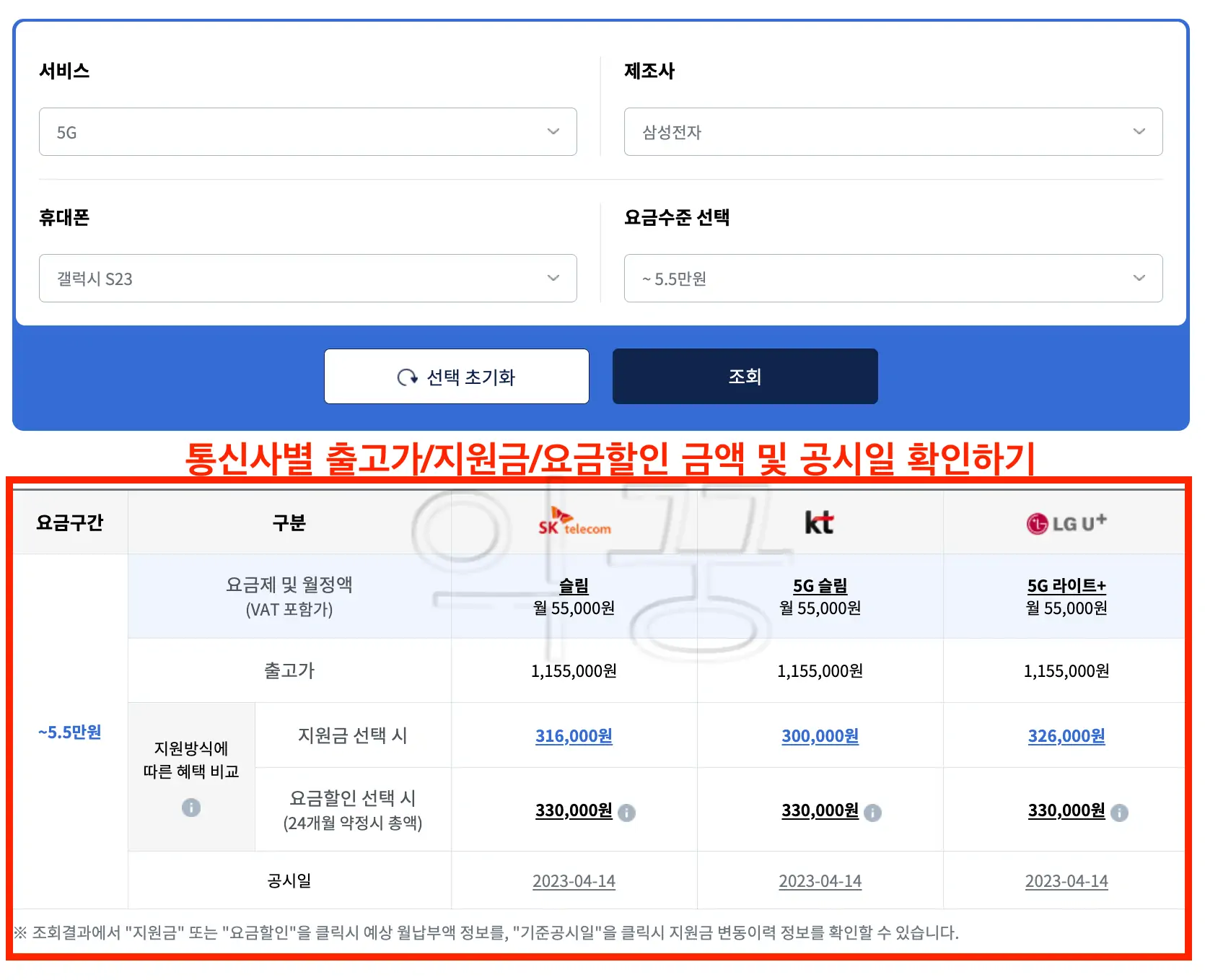Open SK telecom 지원금 link 316,000원
1205x980 pixels.
pos(574,736)
